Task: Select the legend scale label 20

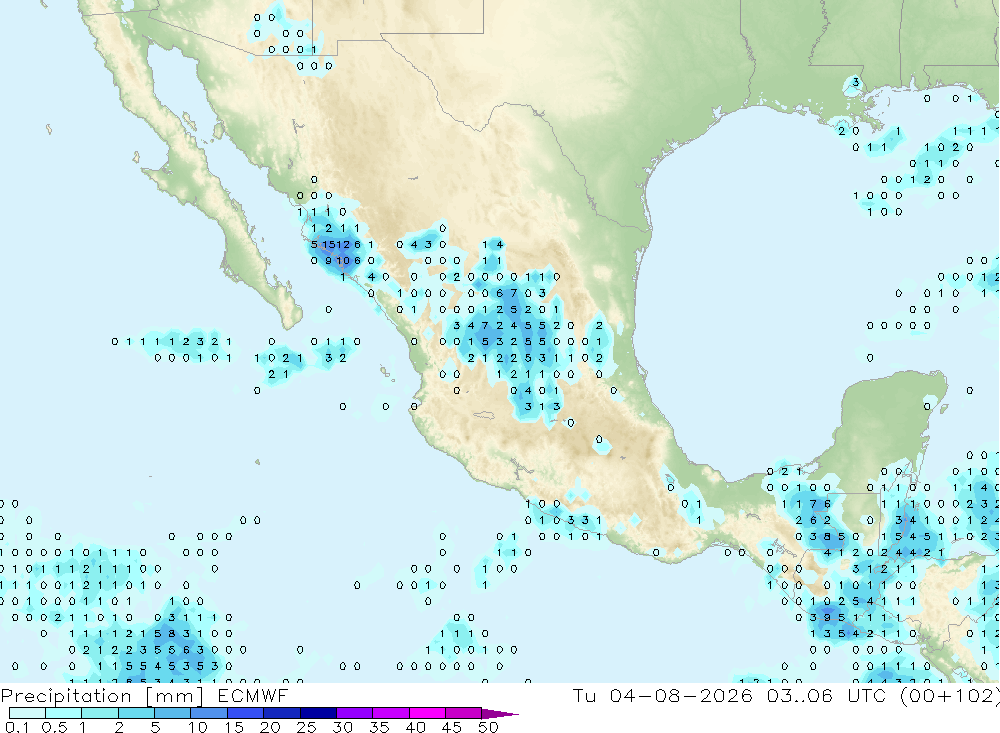Action: tap(270, 727)
